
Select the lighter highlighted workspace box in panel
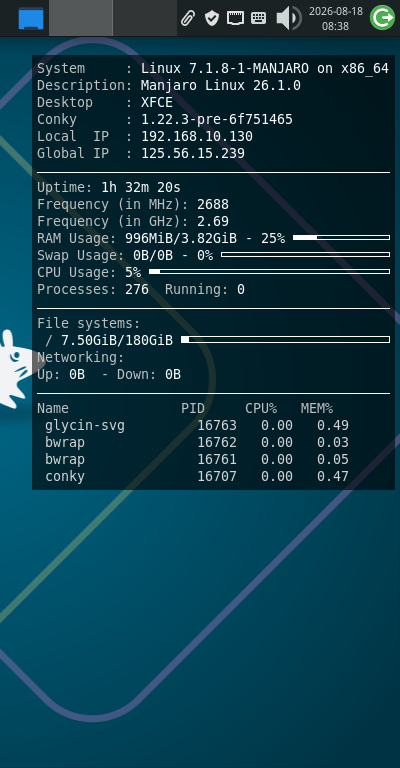click(81, 18)
